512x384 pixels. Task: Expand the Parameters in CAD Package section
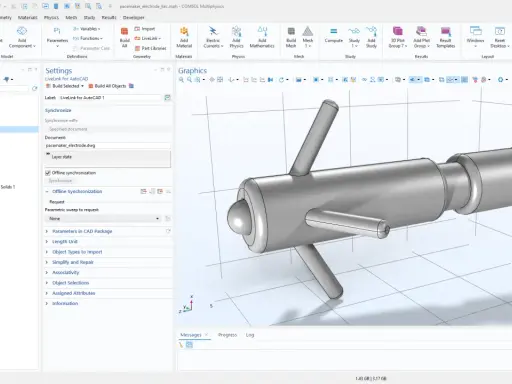click(x=82, y=231)
